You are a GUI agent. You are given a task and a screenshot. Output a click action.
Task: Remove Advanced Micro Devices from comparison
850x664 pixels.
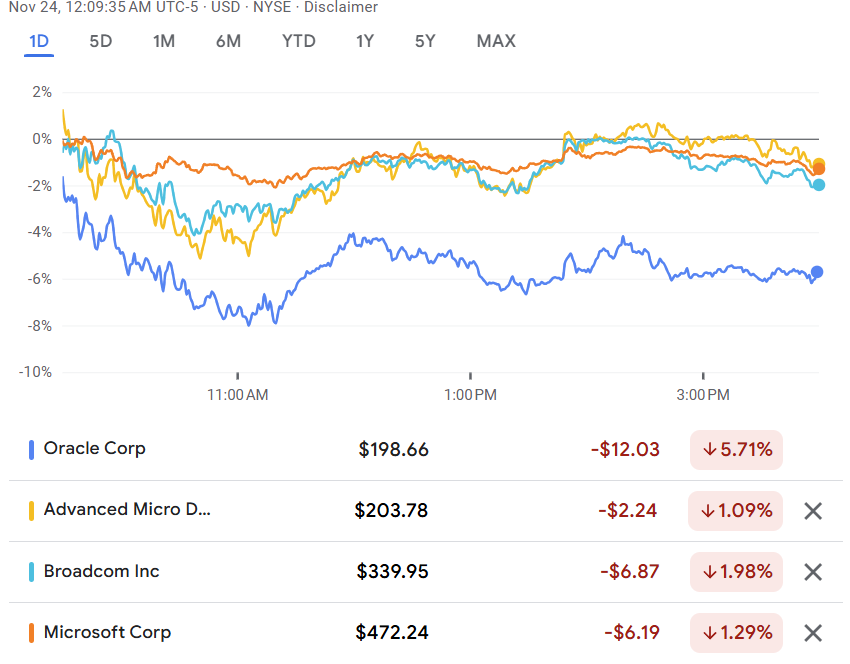(x=813, y=511)
